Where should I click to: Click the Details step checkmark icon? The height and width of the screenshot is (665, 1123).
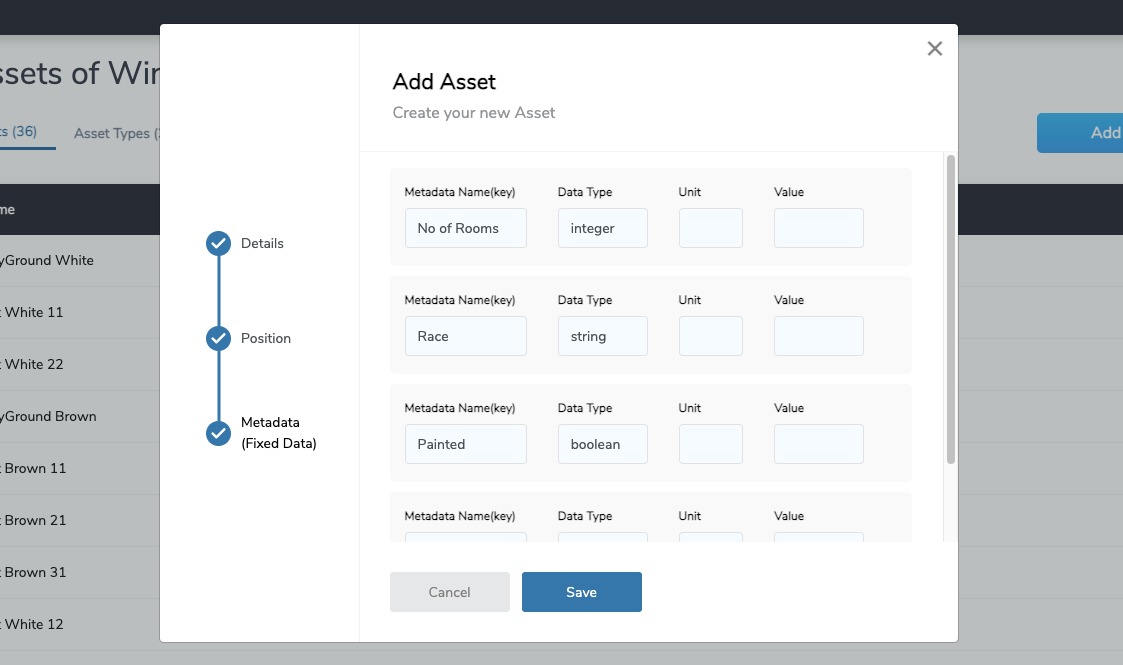[218, 243]
